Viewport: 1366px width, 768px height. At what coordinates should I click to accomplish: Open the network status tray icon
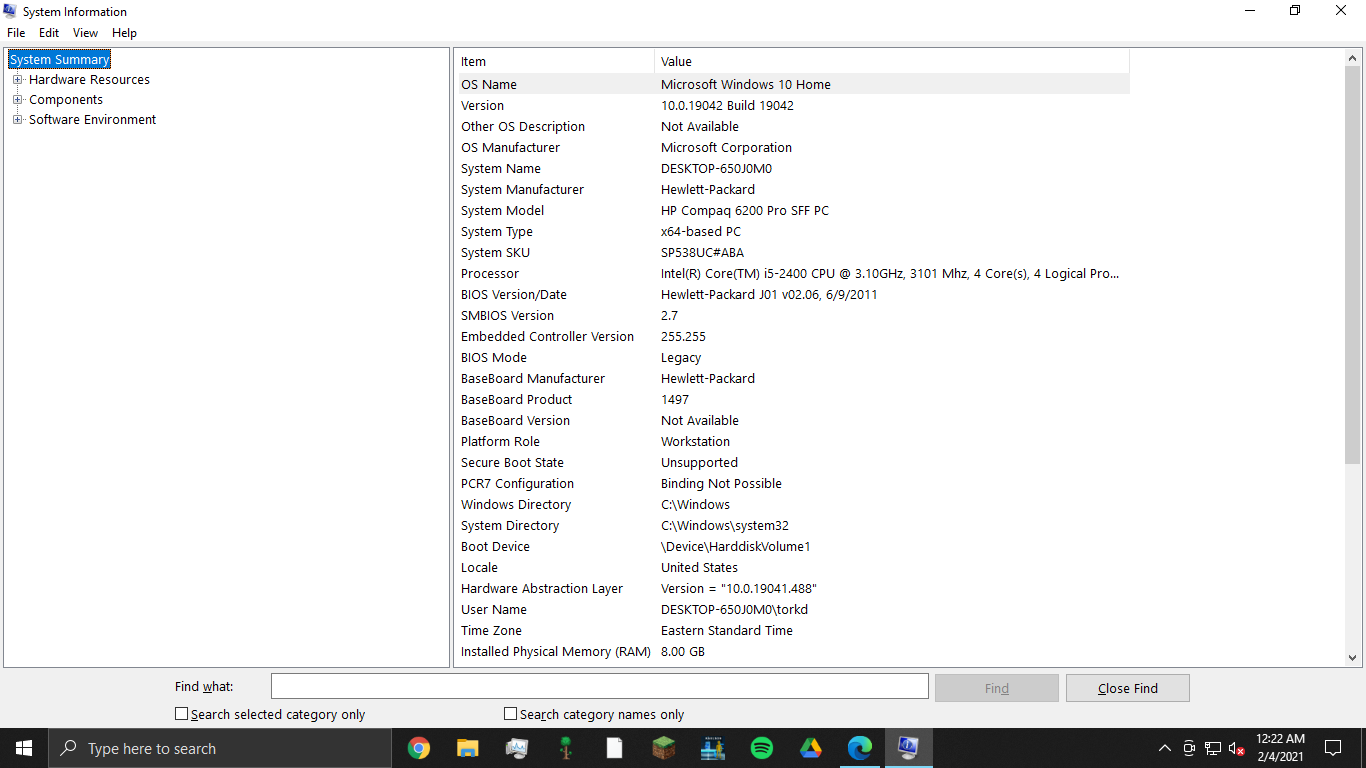click(1213, 748)
